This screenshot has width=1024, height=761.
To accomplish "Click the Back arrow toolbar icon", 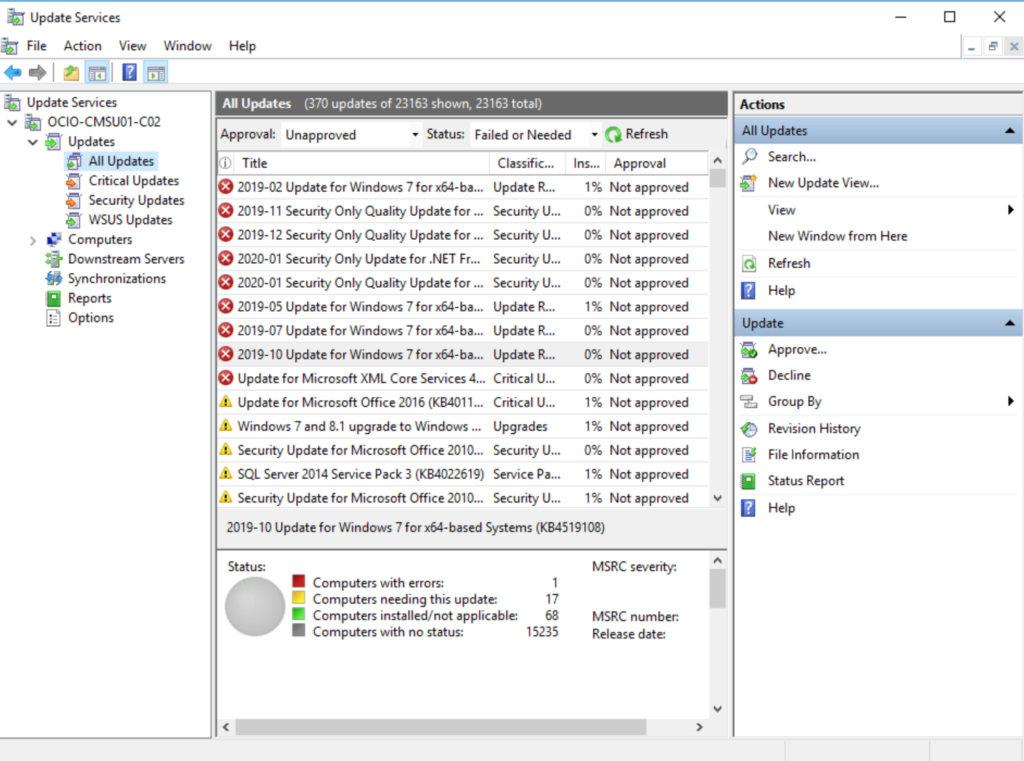I will 12,73.
